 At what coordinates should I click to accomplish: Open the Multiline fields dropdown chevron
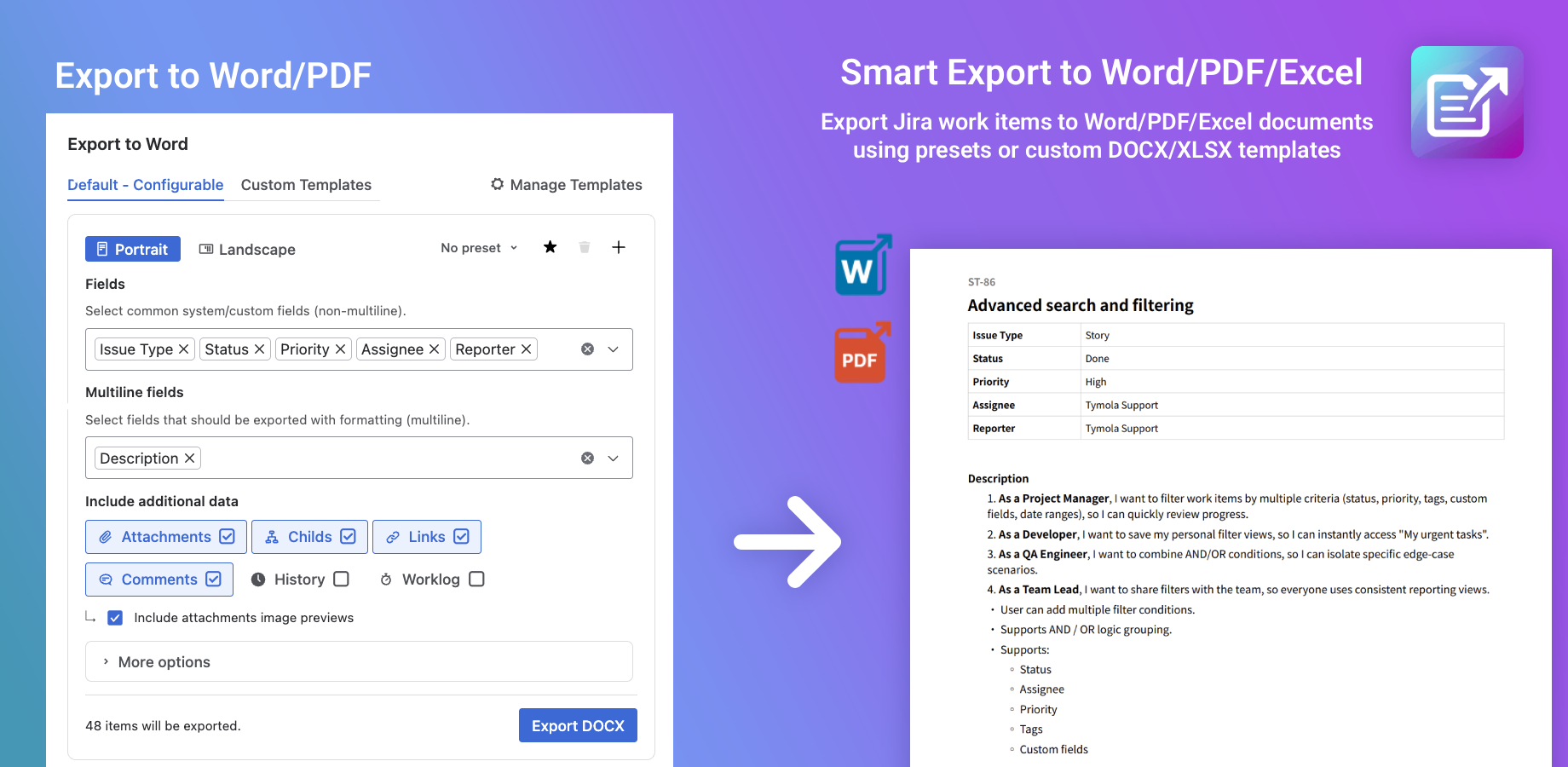(613, 458)
